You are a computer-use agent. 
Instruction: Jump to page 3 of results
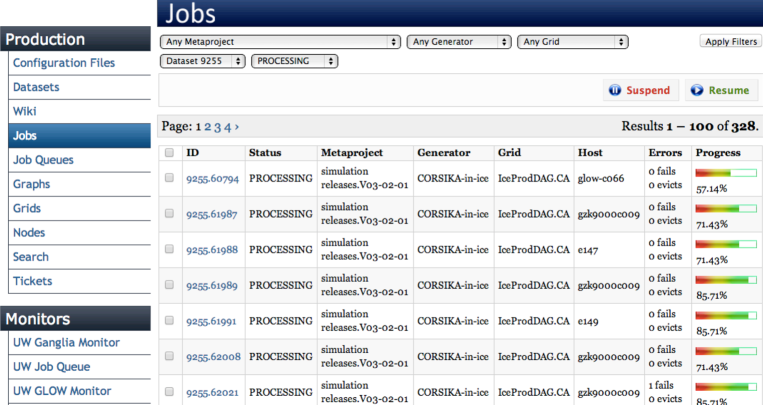pos(218,127)
